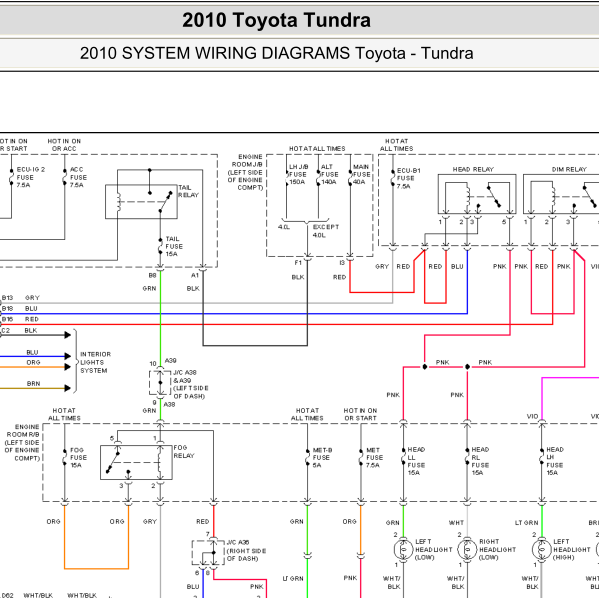
Task: Click the 'FOG FUSE 15A' label
Action: (78, 458)
